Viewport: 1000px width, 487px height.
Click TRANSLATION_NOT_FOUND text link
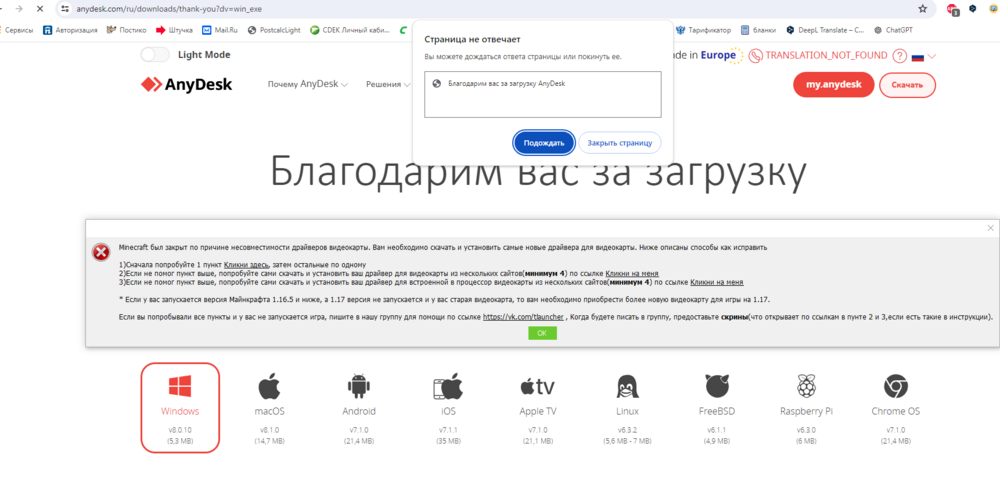(826, 55)
